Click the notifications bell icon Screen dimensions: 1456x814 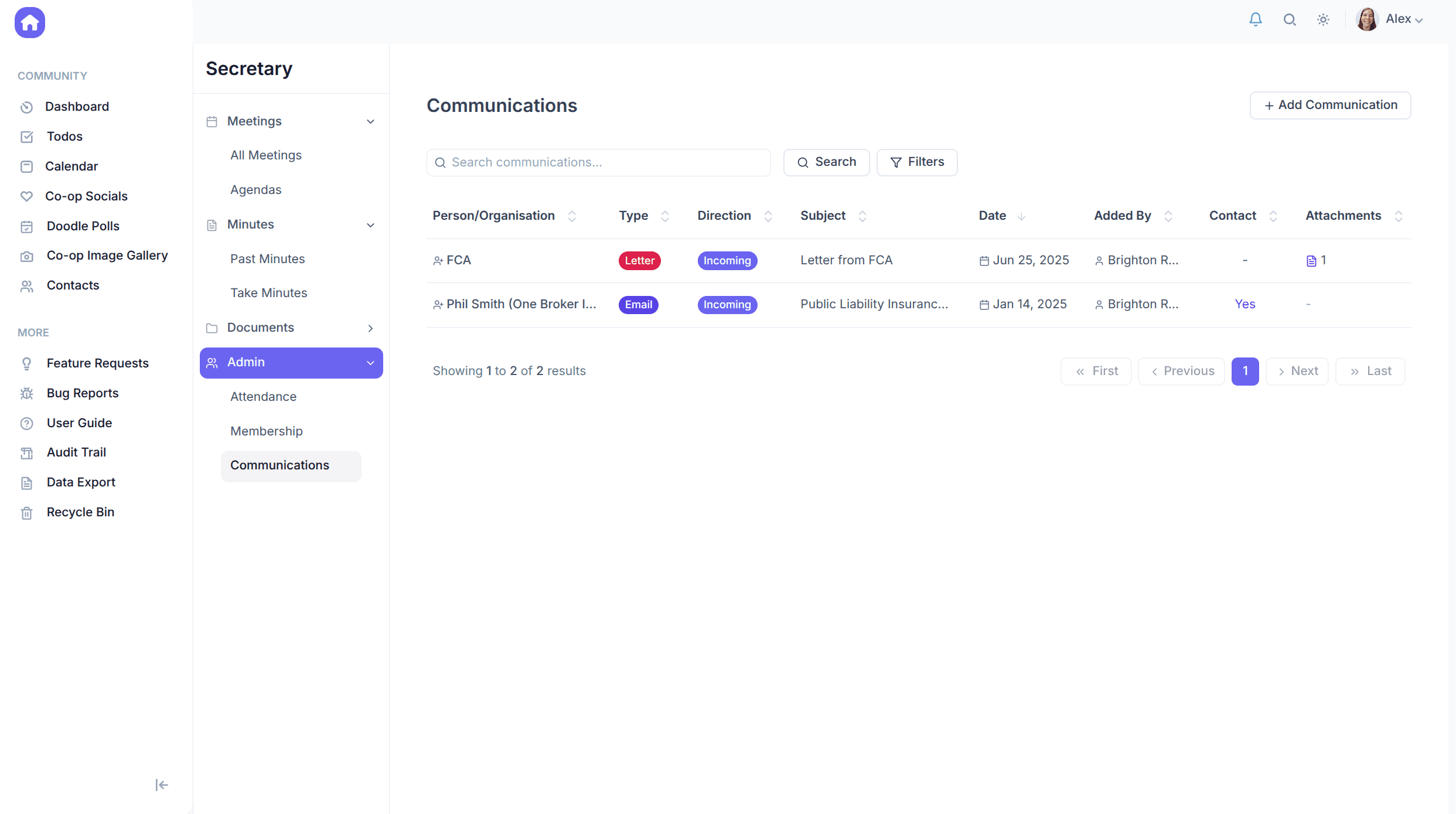point(1255,19)
